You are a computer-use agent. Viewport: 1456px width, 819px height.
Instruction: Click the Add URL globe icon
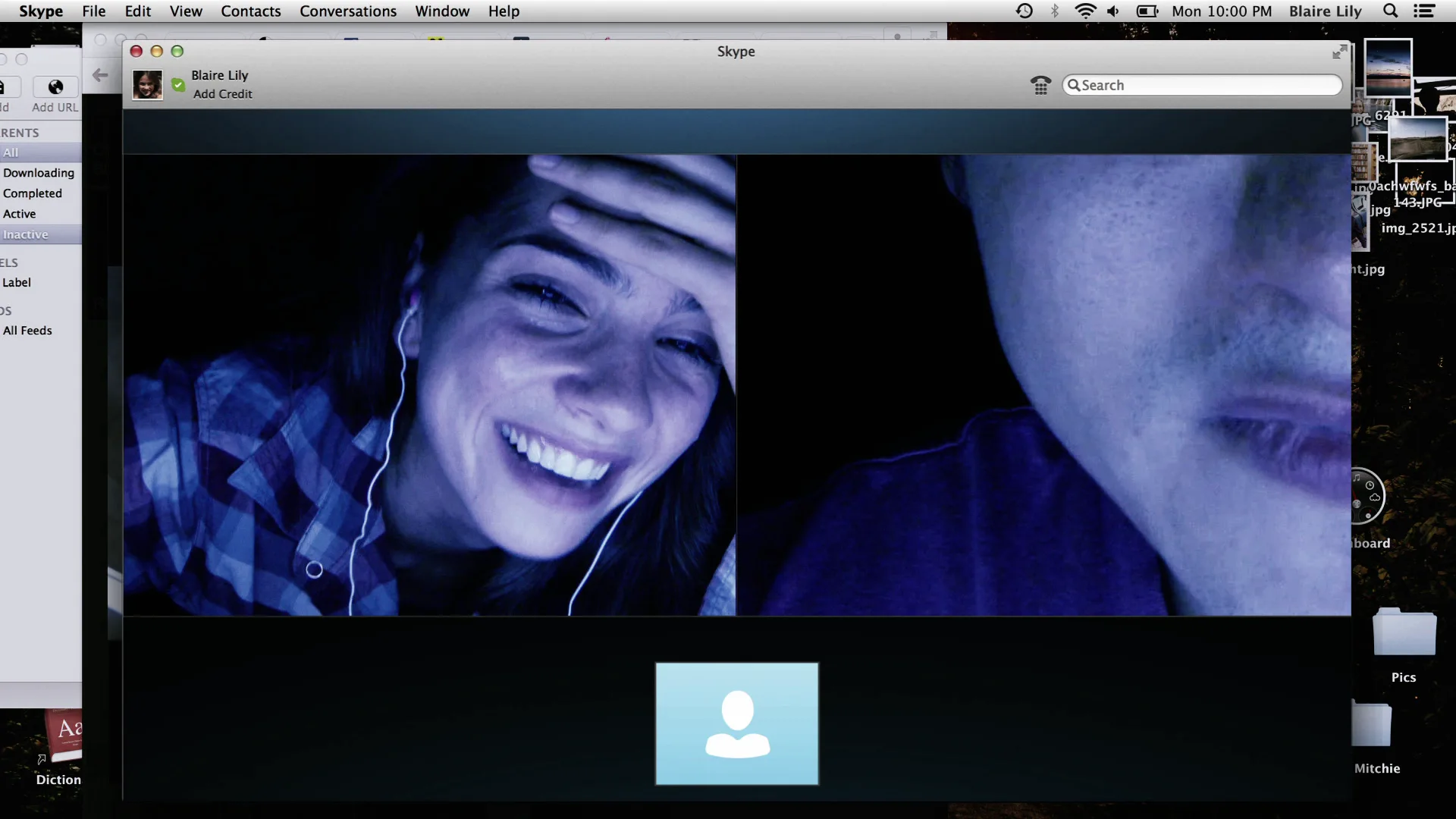tap(55, 87)
